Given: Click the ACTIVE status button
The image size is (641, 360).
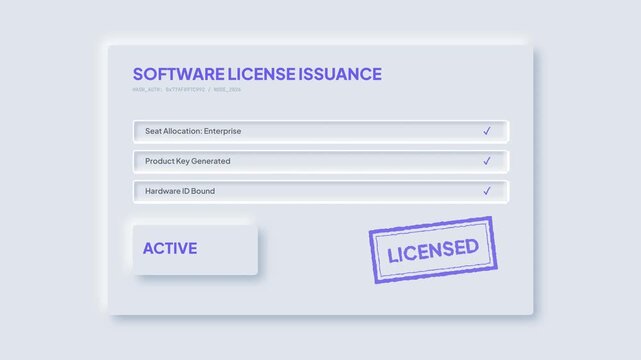Looking at the screenshot, I should coord(195,249).
